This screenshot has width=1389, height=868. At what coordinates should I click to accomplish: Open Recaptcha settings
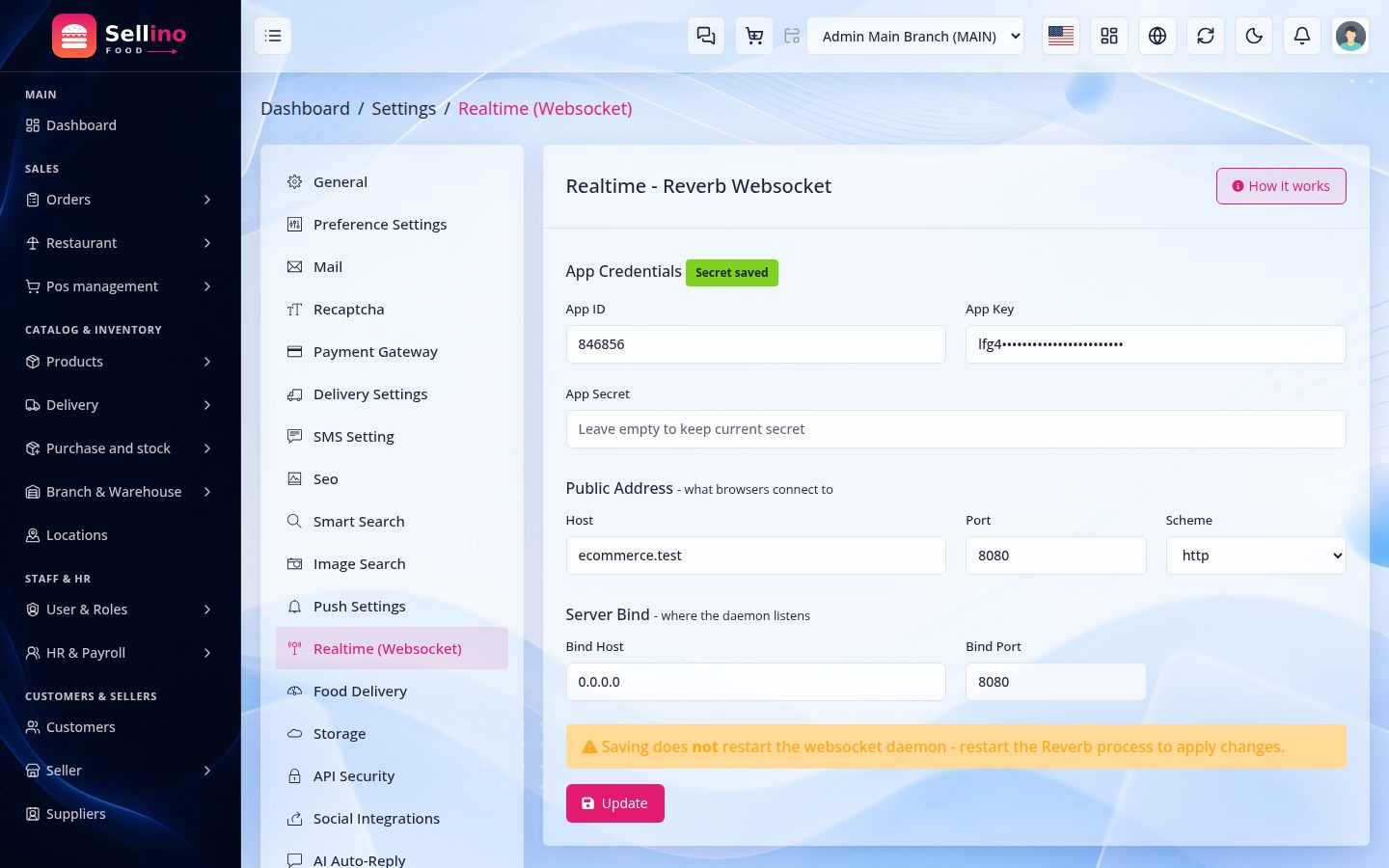coord(392,310)
